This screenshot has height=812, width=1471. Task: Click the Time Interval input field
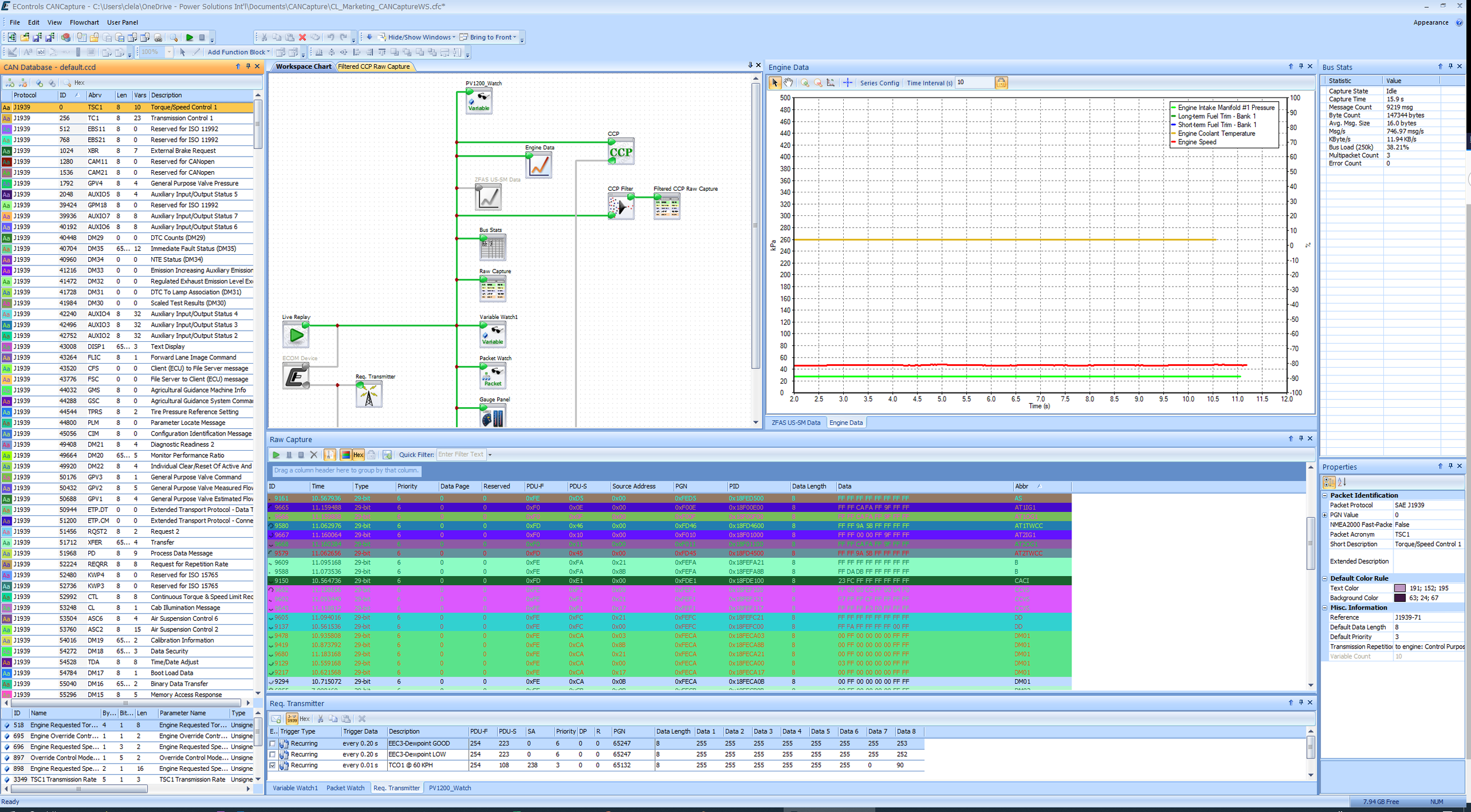[x=974, y=83]
